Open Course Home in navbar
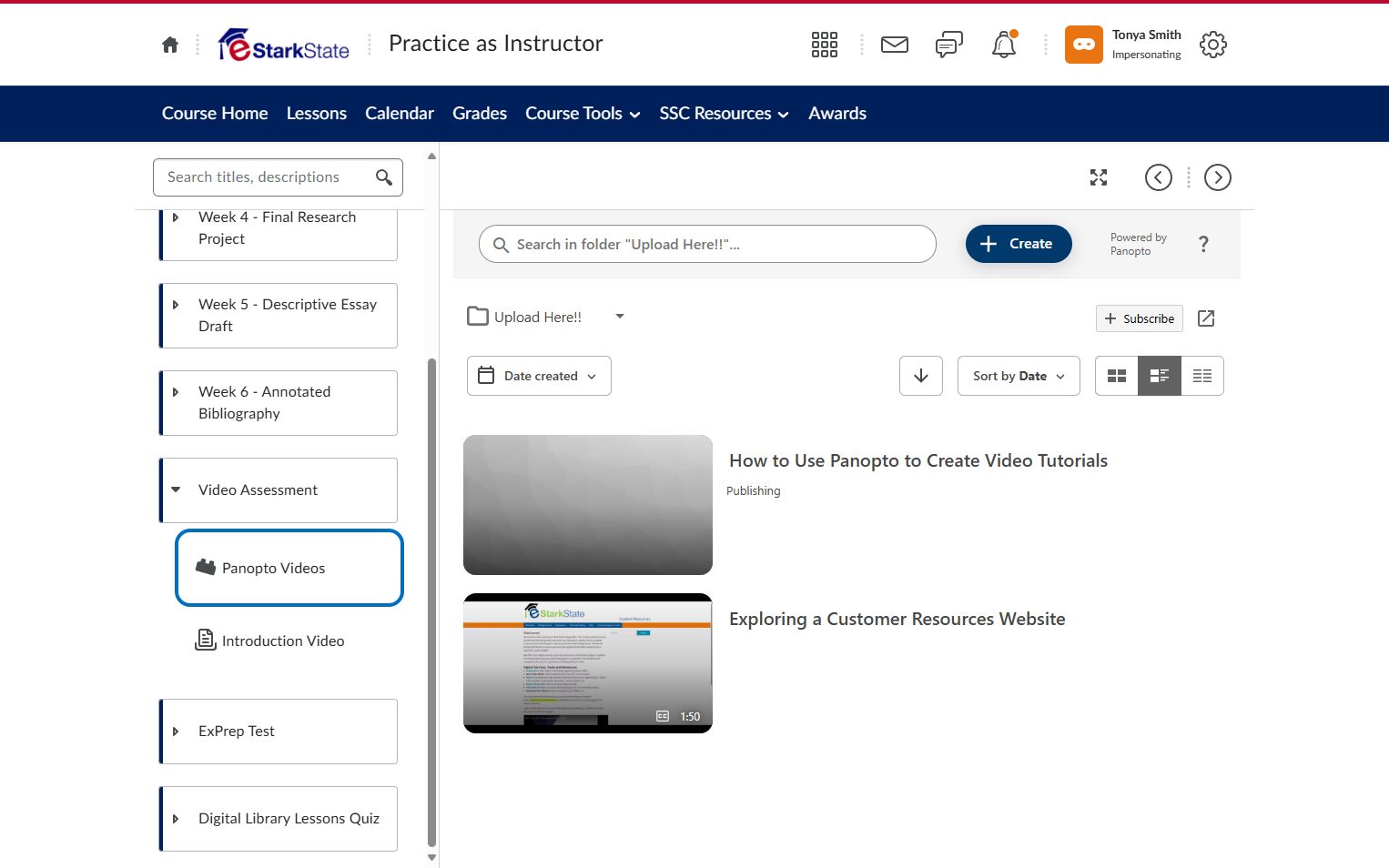This screenshot has height=868, width=1389. 215,114
